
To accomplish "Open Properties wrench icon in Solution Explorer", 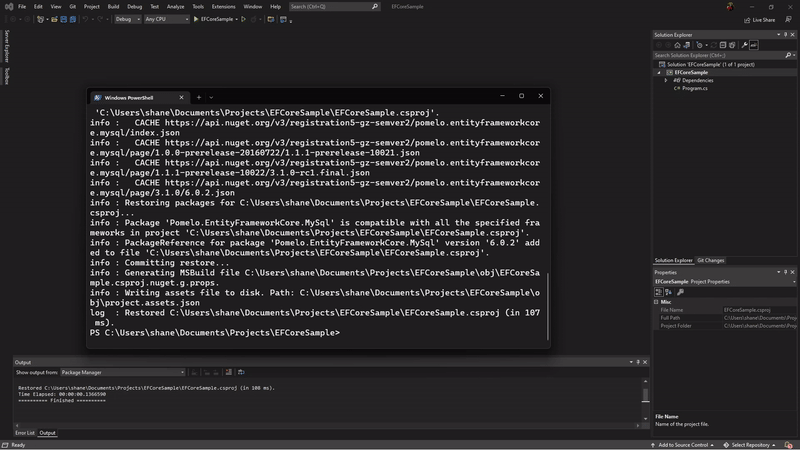I will 745,45.
